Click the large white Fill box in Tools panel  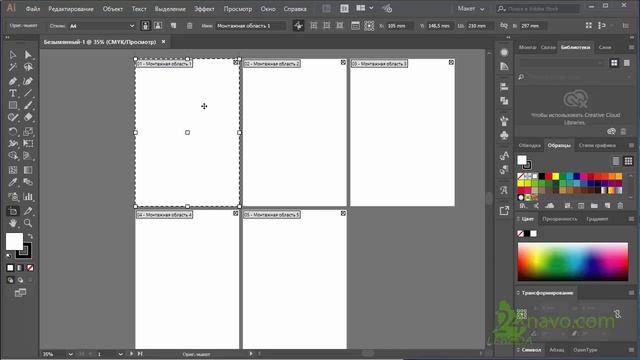(x=14, y=242)
